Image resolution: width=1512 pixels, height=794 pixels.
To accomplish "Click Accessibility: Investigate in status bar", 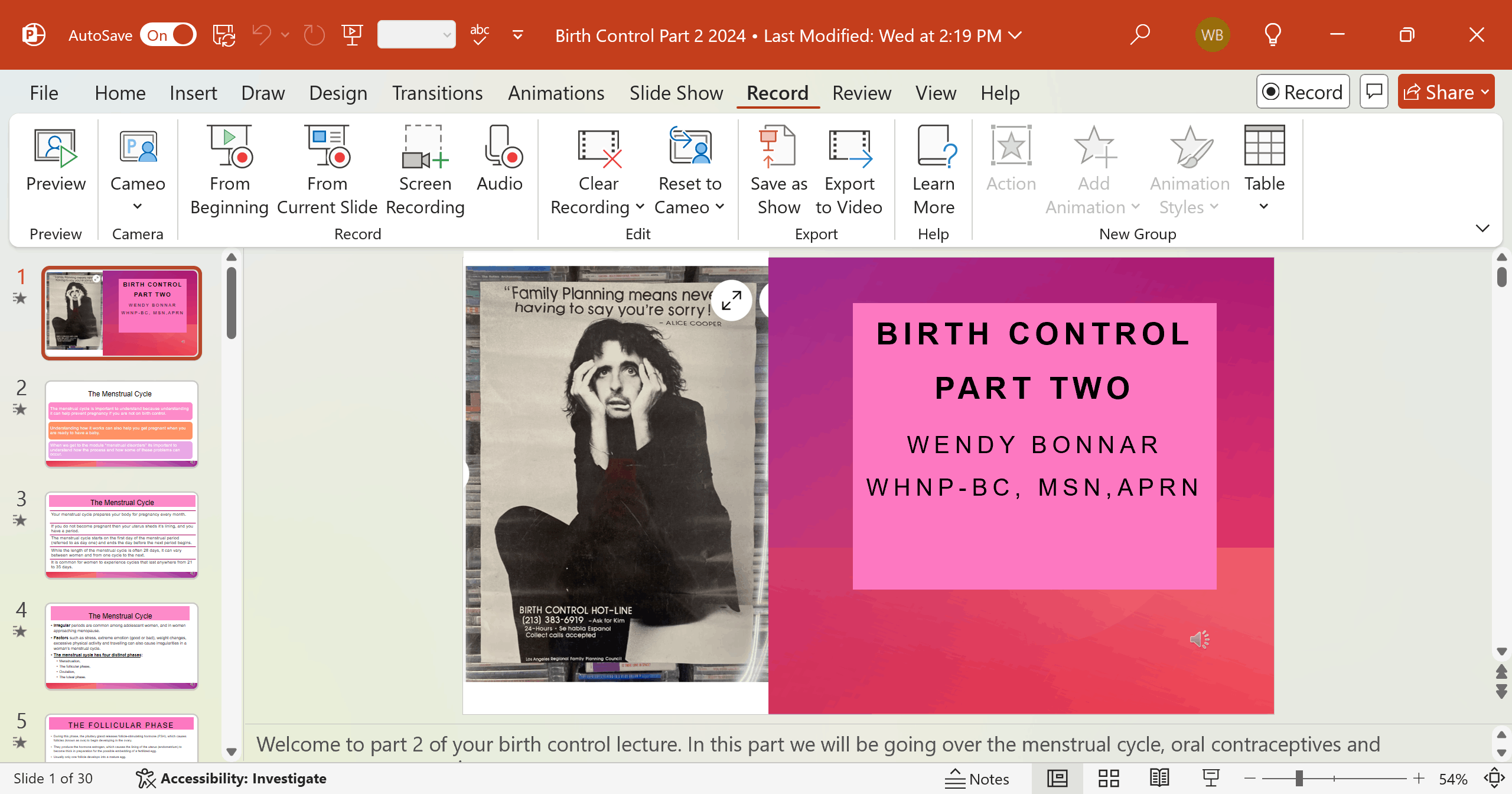I will pos(232,779).
